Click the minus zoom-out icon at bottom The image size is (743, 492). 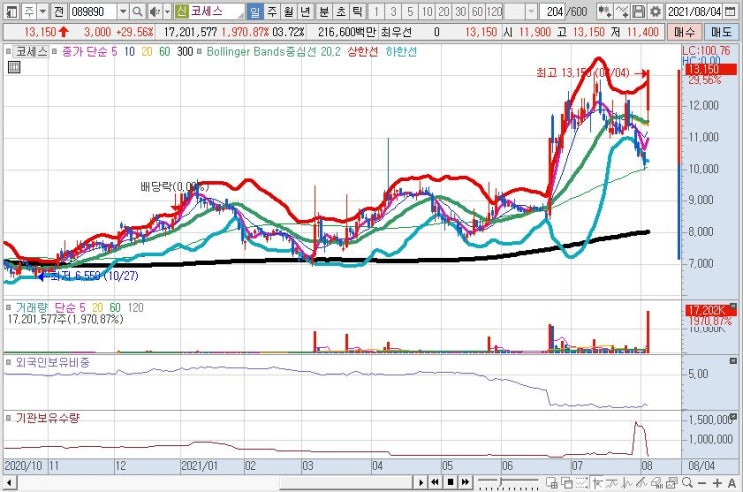tap(702, 483)
